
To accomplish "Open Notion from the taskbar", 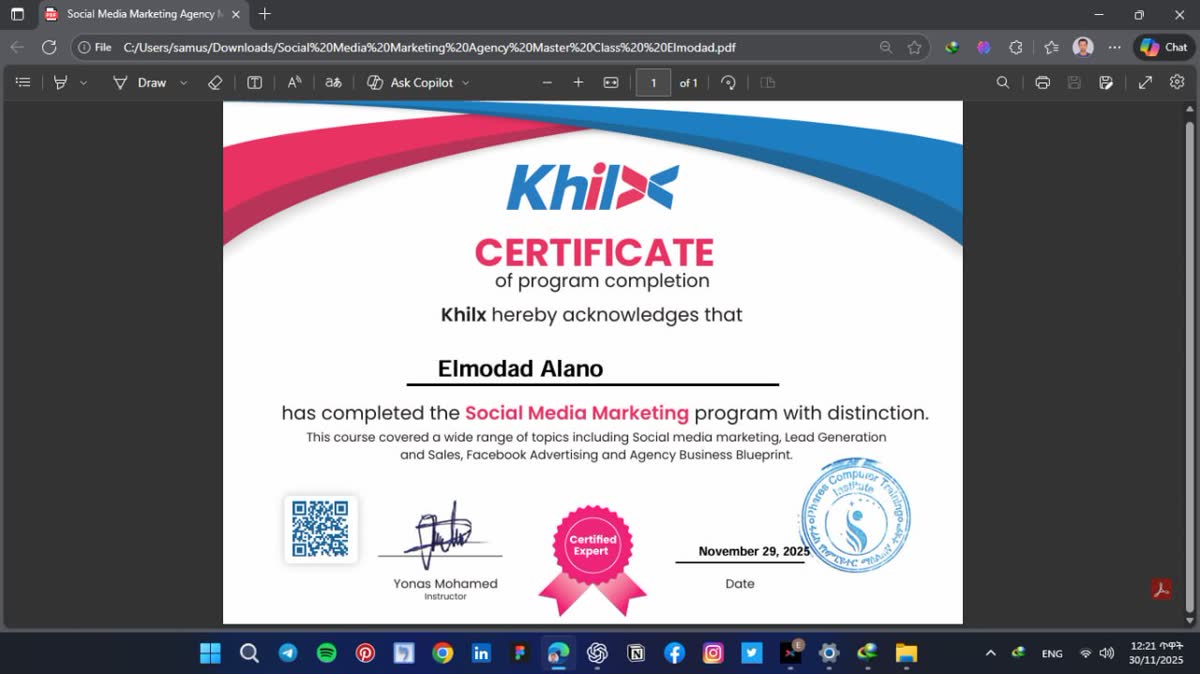I will click(x=636, y=653).
